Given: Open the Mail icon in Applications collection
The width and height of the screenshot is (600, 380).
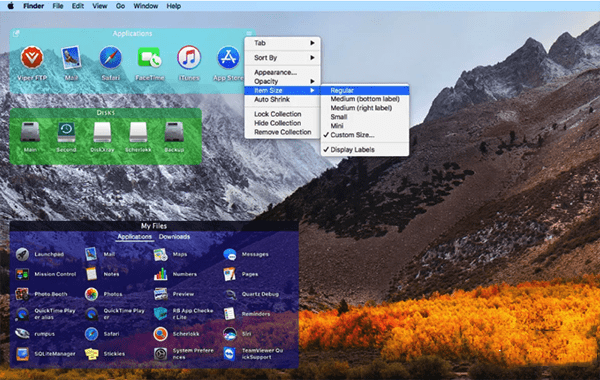Looking at the screenshot, I should point(71,58).
